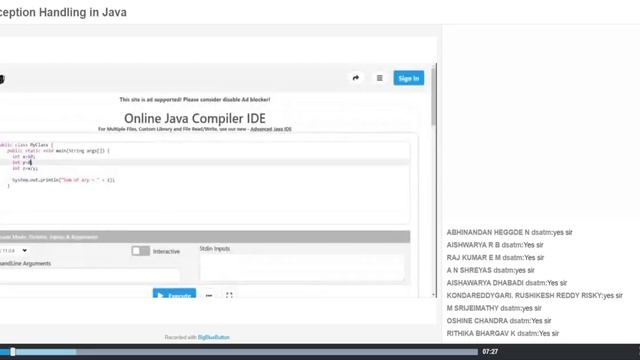
Task: Click the share arrow icon
Action: pos(356,78)
